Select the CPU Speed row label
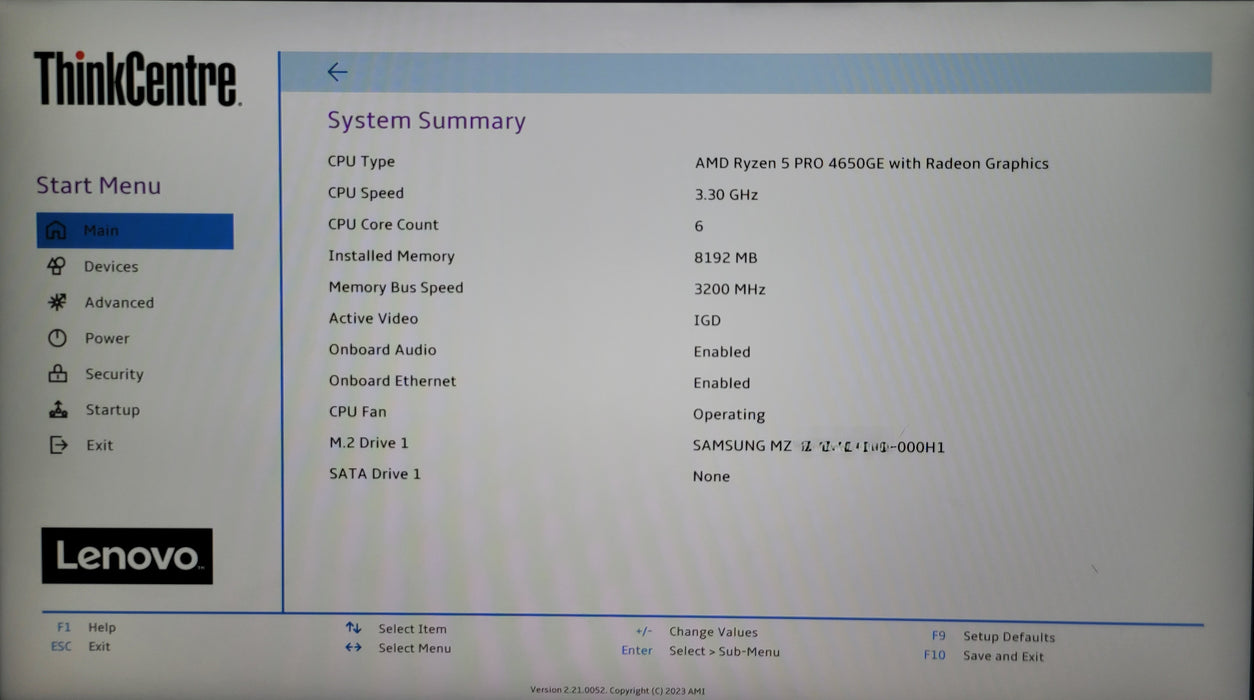 coord(366,193)
